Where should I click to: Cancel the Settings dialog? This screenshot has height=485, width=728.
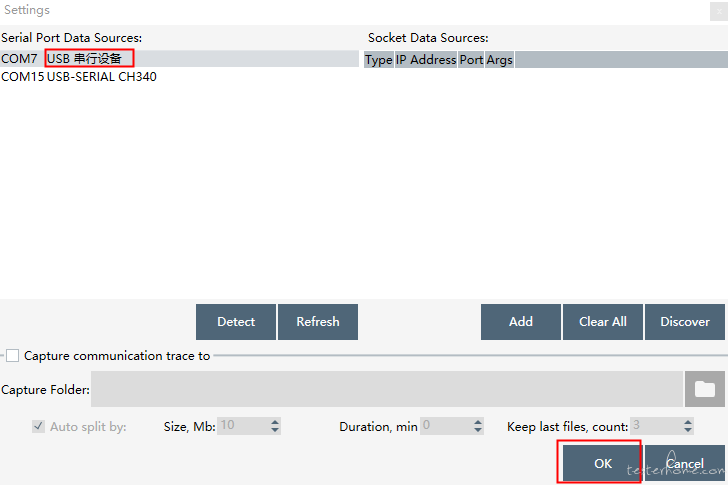(x=685, y=463)
